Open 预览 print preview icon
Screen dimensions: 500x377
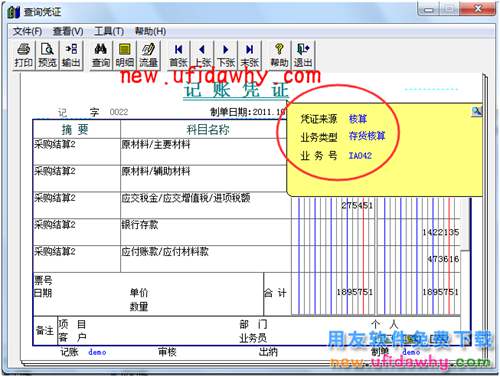point(47,55)
